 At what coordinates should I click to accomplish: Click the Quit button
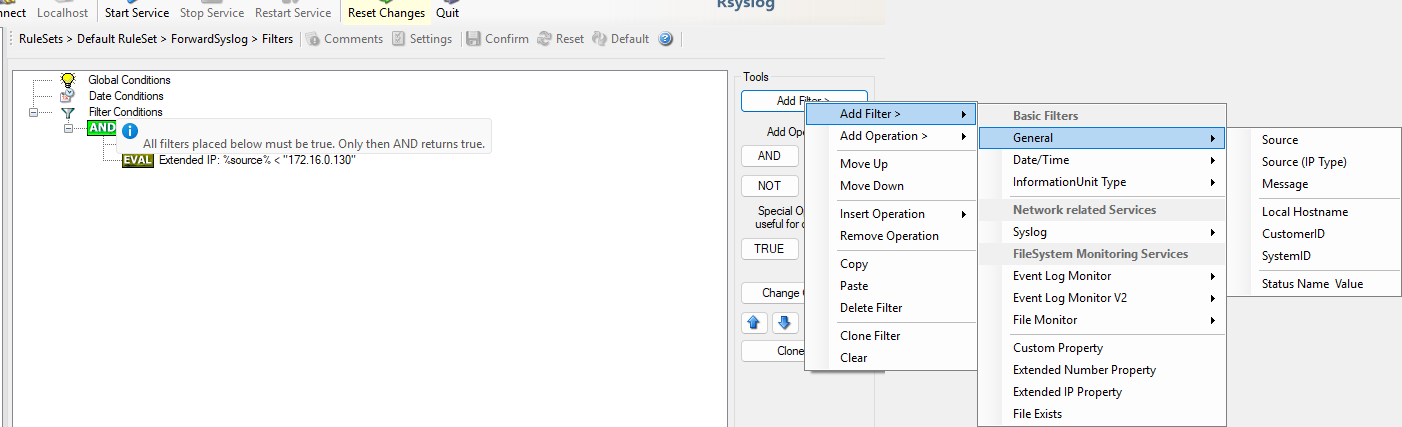pos(448,13)
